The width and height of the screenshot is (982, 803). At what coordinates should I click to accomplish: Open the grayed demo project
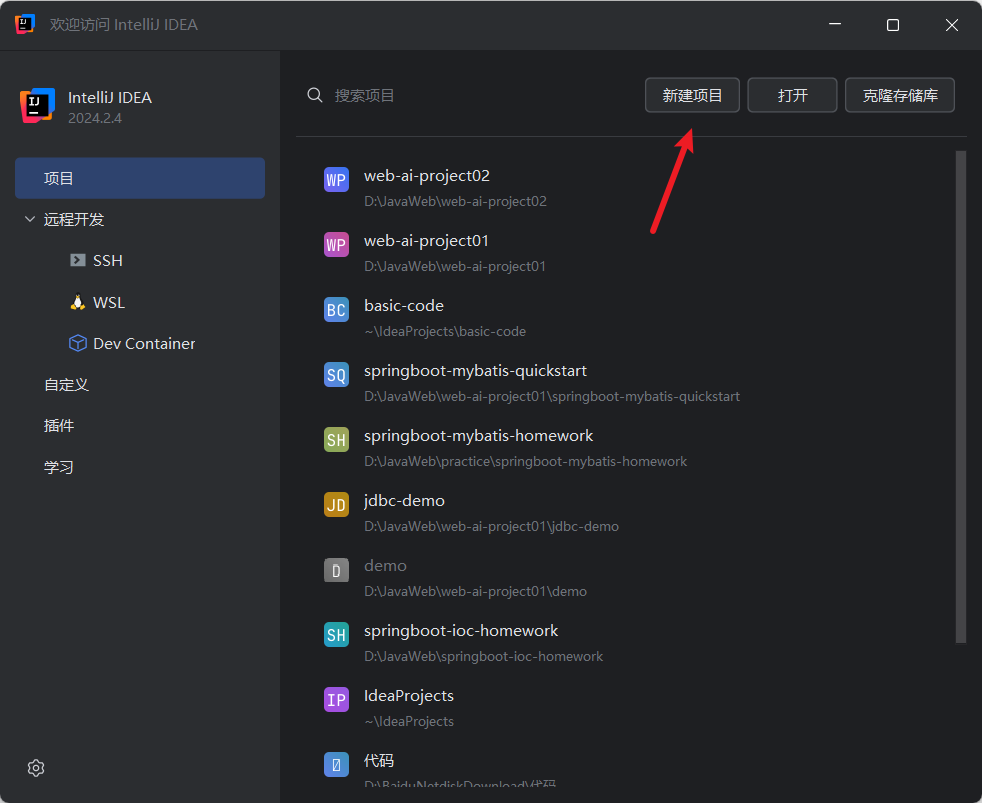pos(385,566)
